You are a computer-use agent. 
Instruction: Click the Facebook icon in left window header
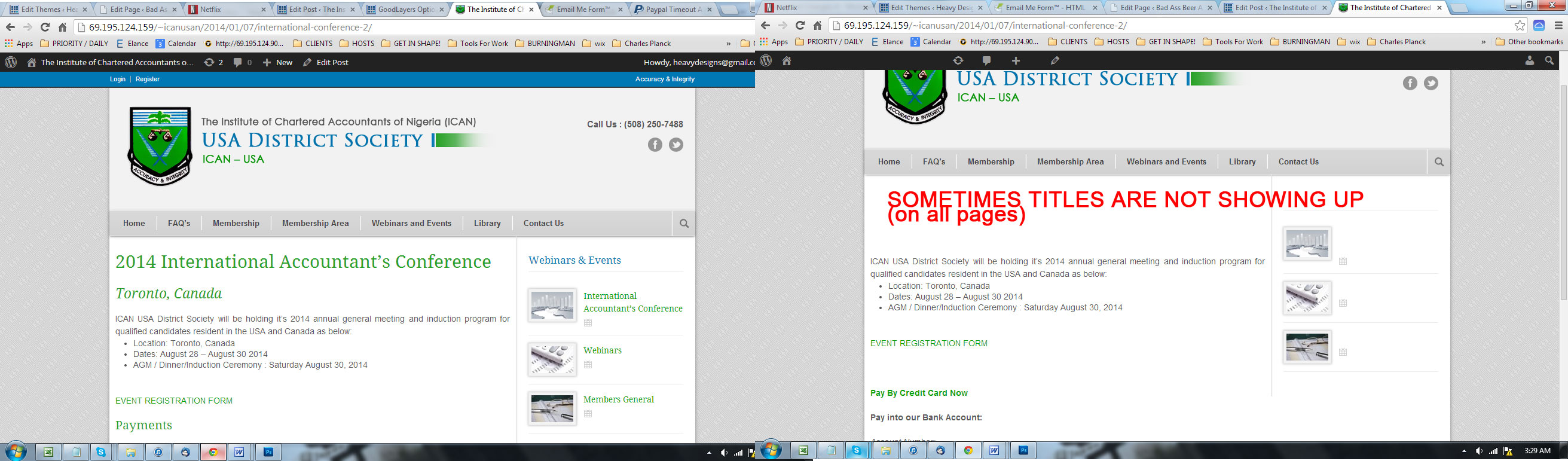click(655, 145)
